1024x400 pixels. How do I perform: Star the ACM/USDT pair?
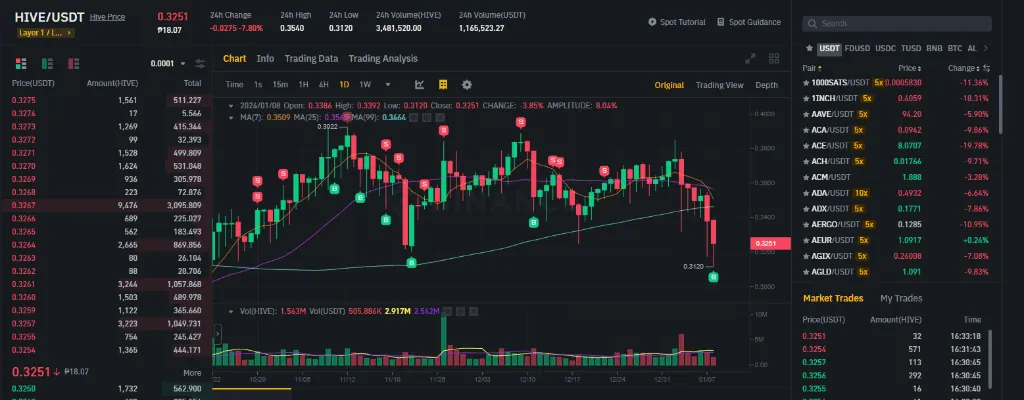pos(806,177)
